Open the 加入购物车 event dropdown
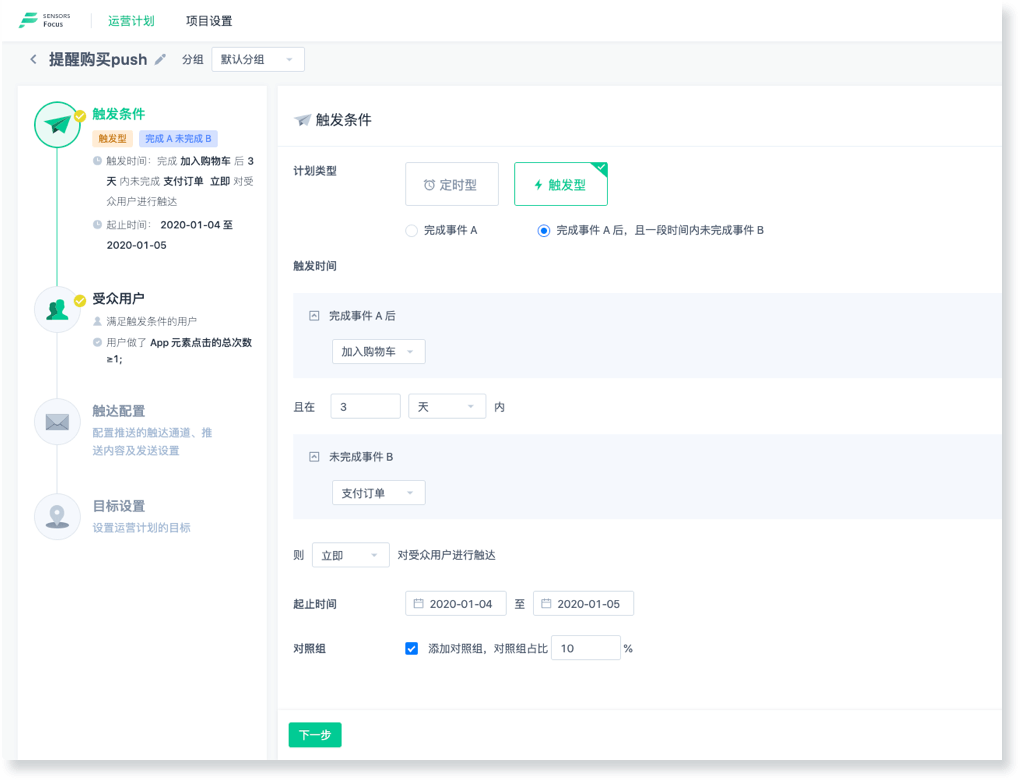 click(x=378, y=352)
